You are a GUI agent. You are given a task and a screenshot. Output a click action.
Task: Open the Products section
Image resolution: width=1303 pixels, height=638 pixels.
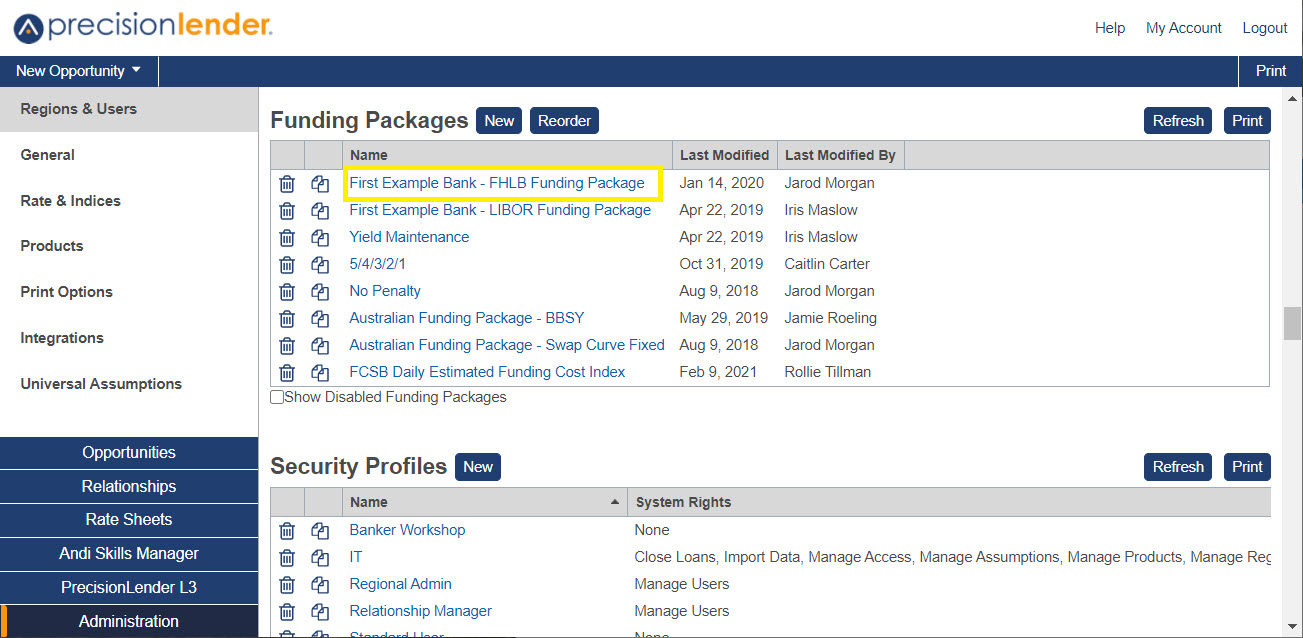pos(129,246)
